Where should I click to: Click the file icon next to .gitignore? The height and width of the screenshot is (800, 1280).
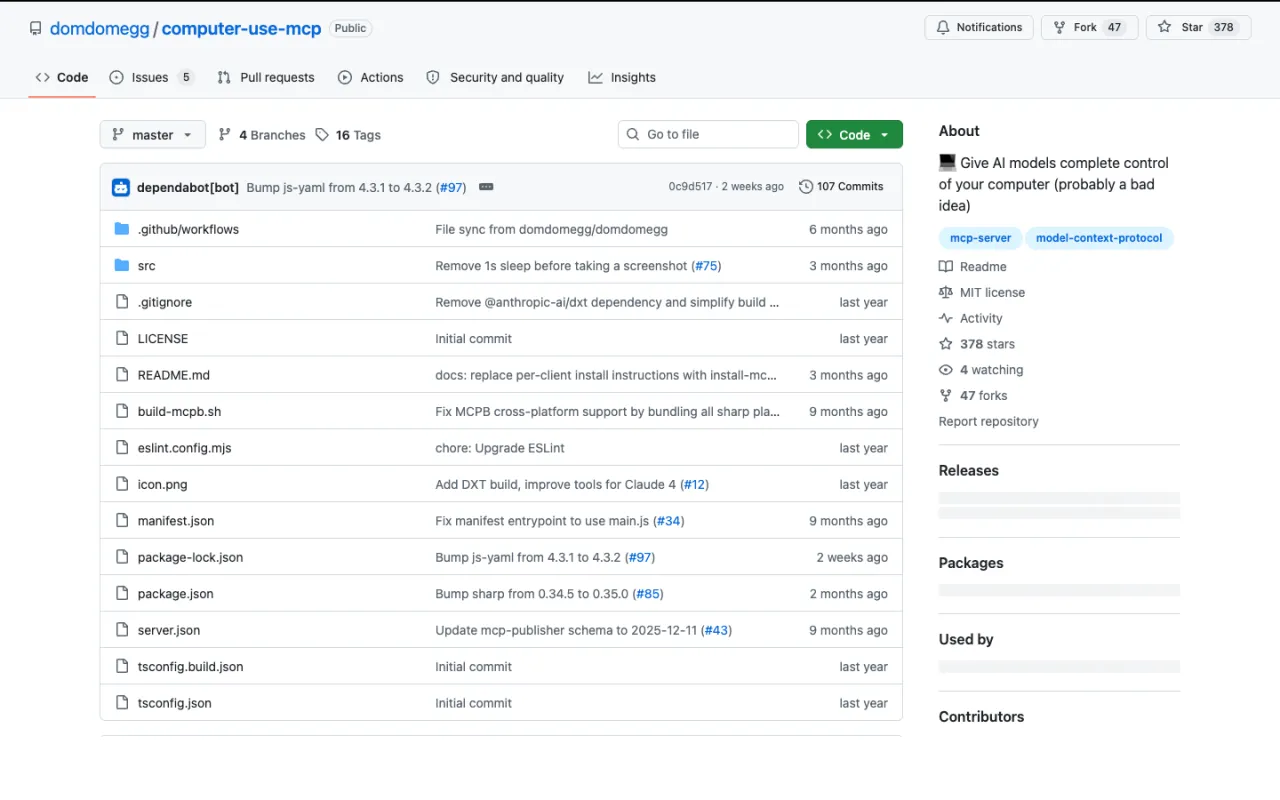coord(122,302)
